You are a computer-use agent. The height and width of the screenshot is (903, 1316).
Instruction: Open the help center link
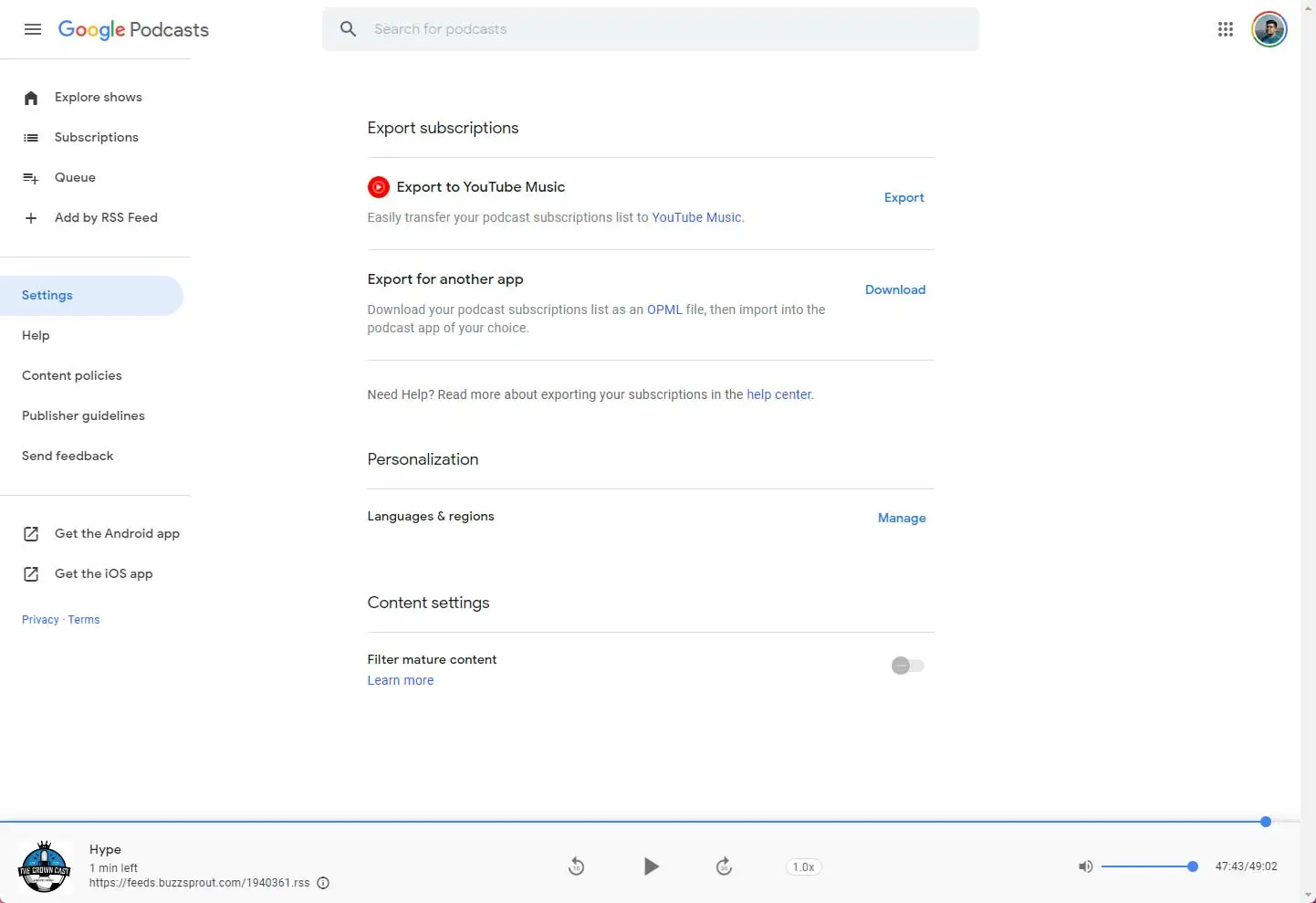pyautogui.click(x=778, y=394)
